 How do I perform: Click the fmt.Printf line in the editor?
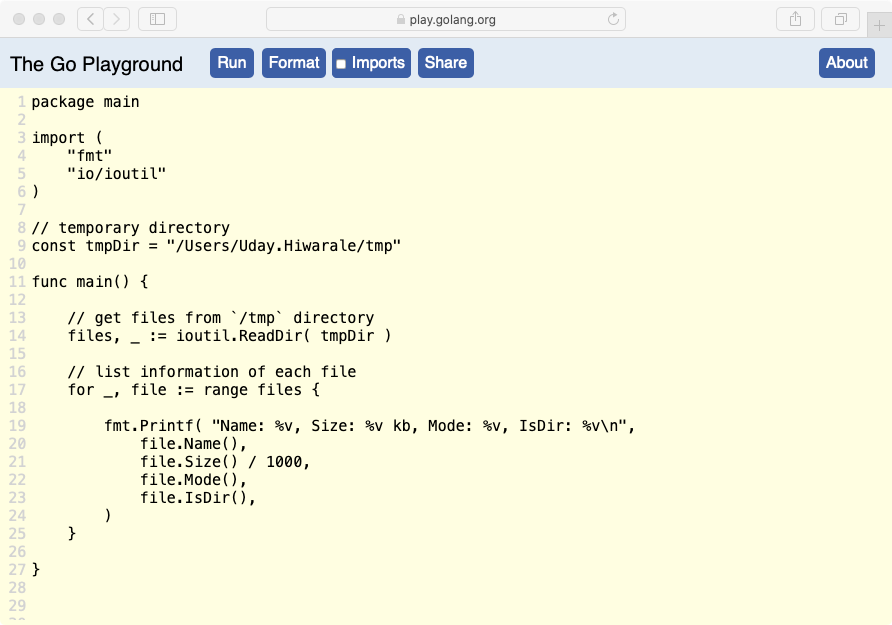tap(369, 425)
